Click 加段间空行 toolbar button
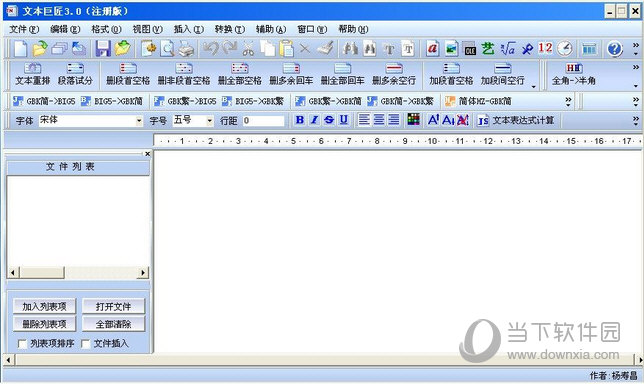The image size is (644, 384). click(503, 74)
